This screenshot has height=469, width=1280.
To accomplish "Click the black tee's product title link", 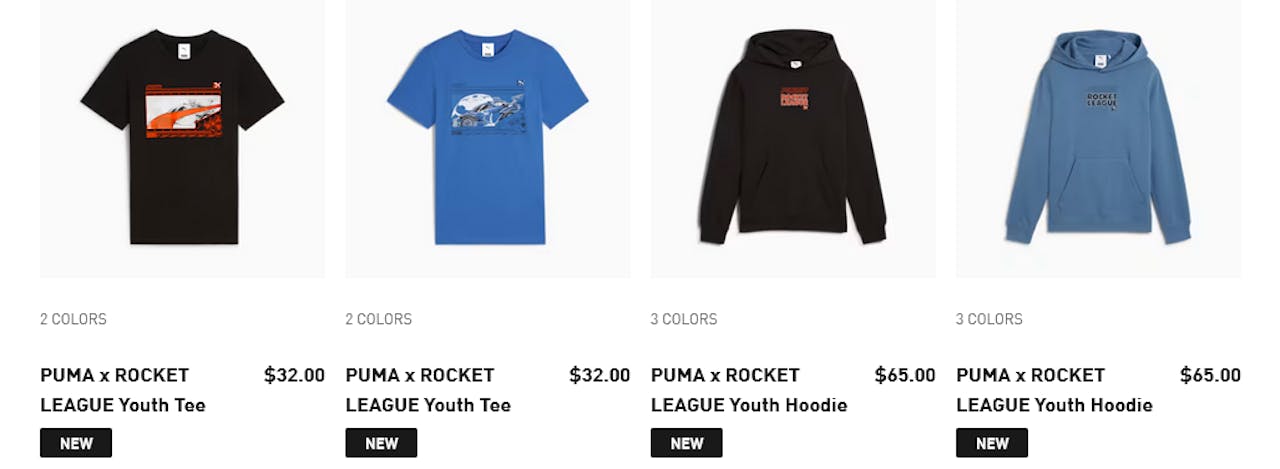I will (123, 390).
